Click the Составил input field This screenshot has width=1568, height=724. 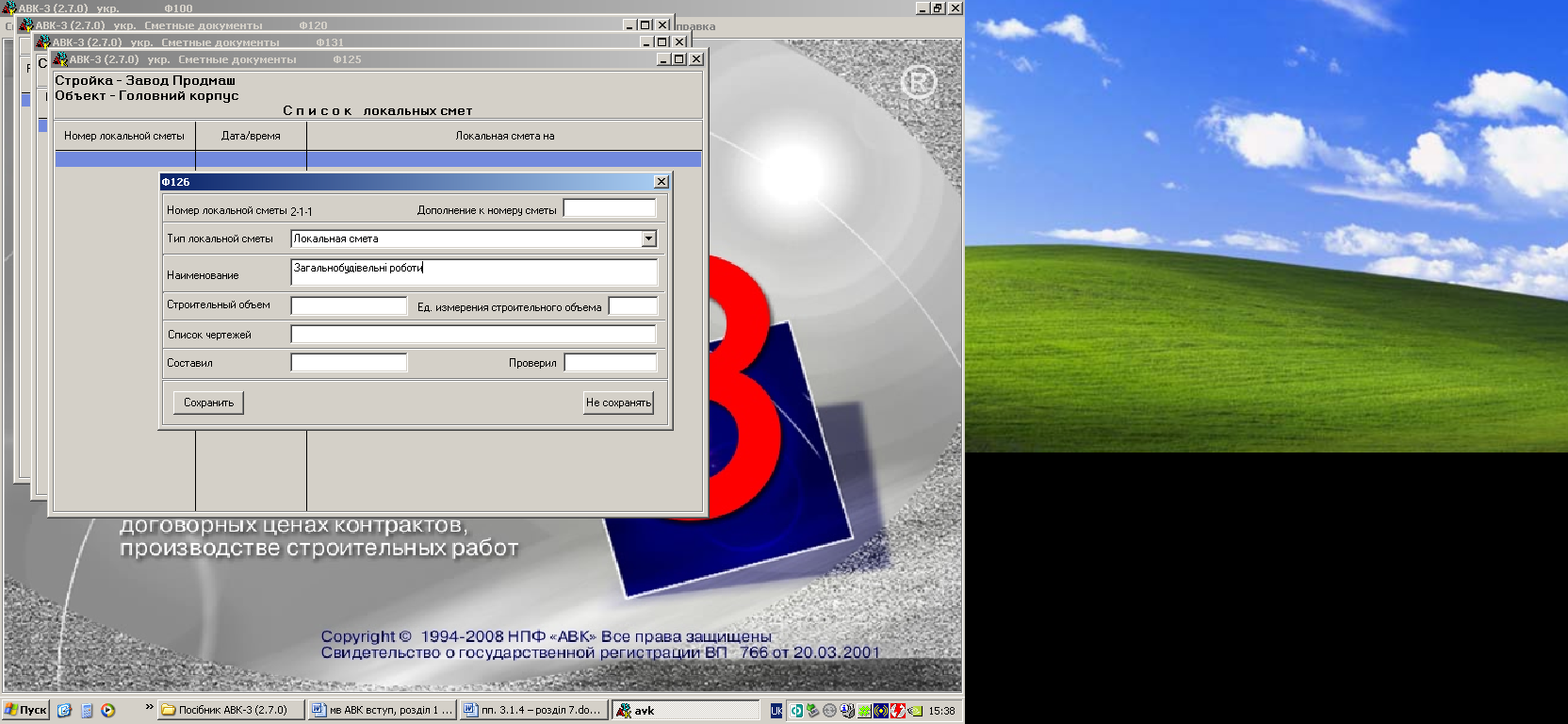[x=349, y=362]
